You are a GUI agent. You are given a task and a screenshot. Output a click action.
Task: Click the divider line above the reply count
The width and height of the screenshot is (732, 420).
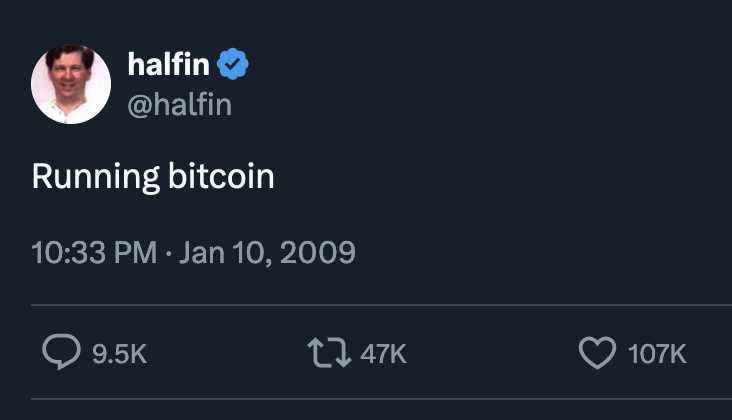point(380,305)
